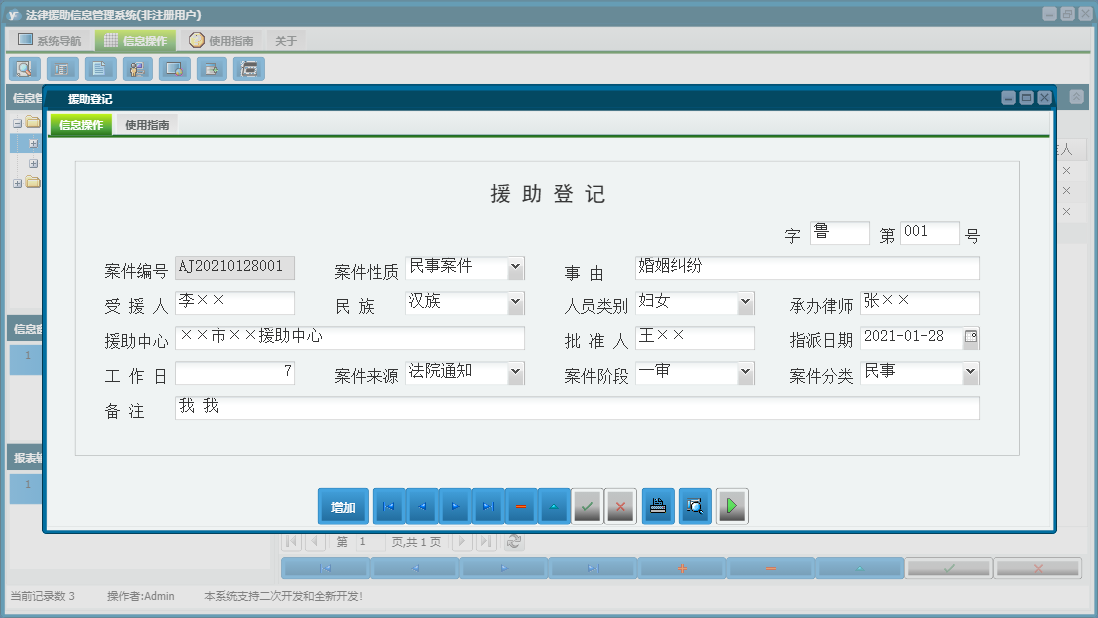
Task: Open the 案件性质 dropdown
Action: (515, 267)
